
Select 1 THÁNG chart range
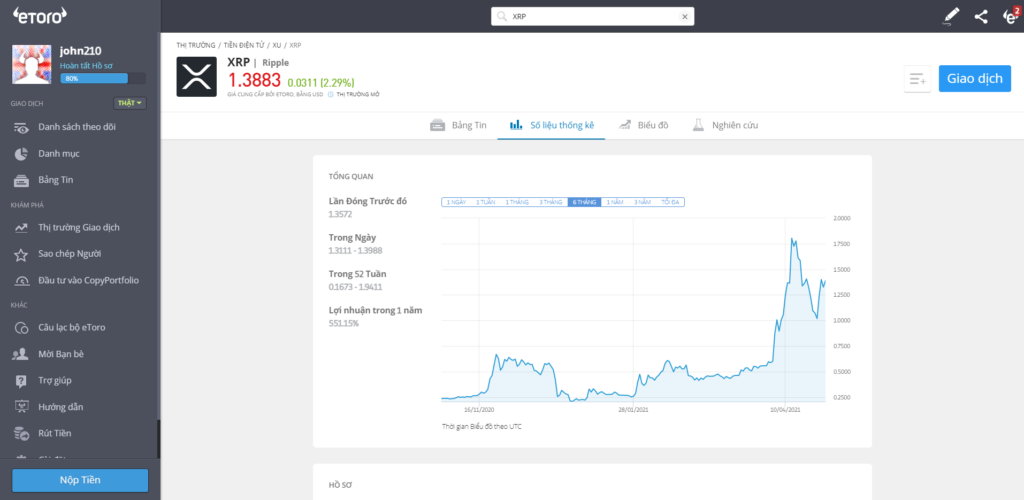click(x=517, y=202)
